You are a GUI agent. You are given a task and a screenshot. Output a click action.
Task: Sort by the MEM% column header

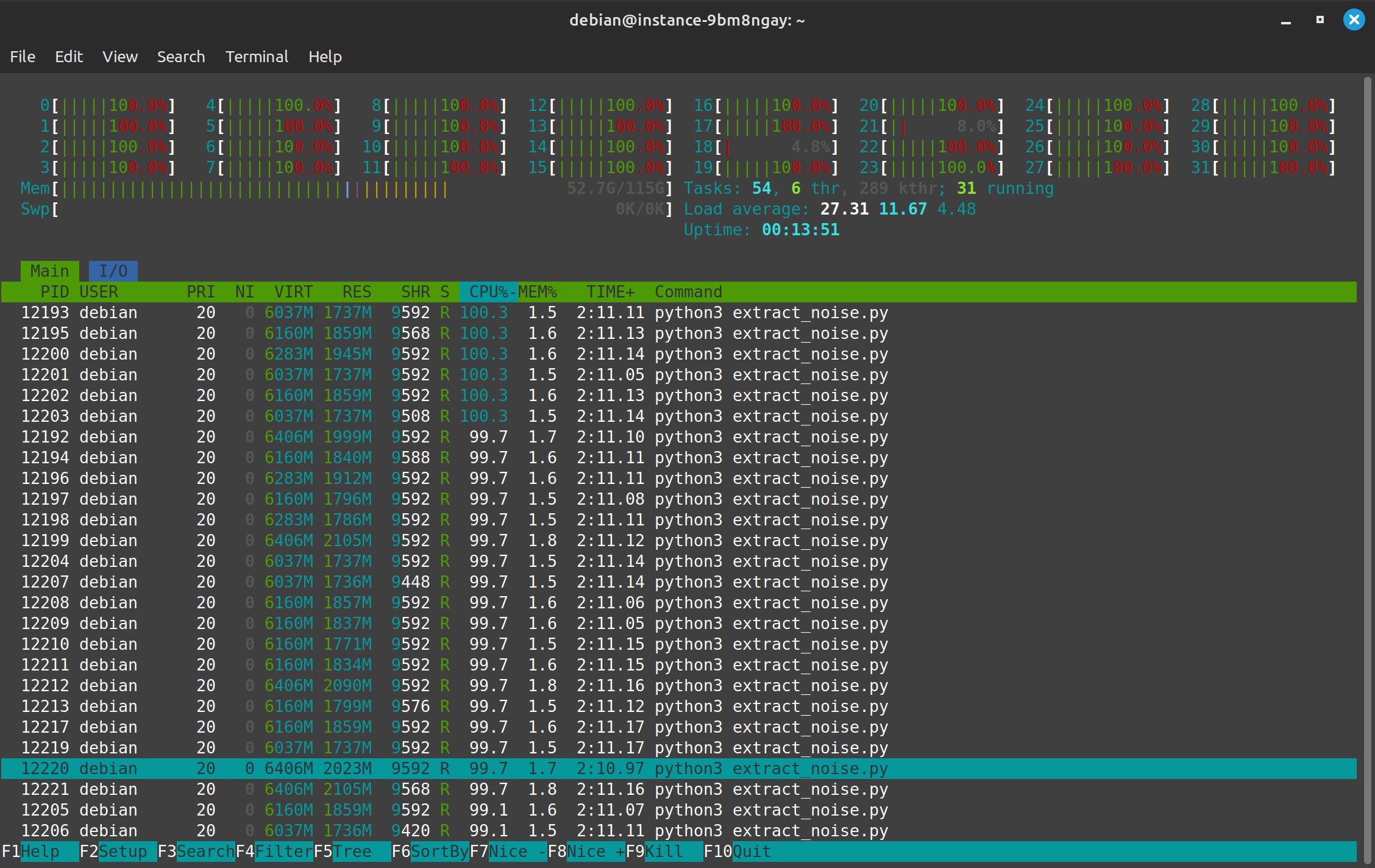click(538, 292)
